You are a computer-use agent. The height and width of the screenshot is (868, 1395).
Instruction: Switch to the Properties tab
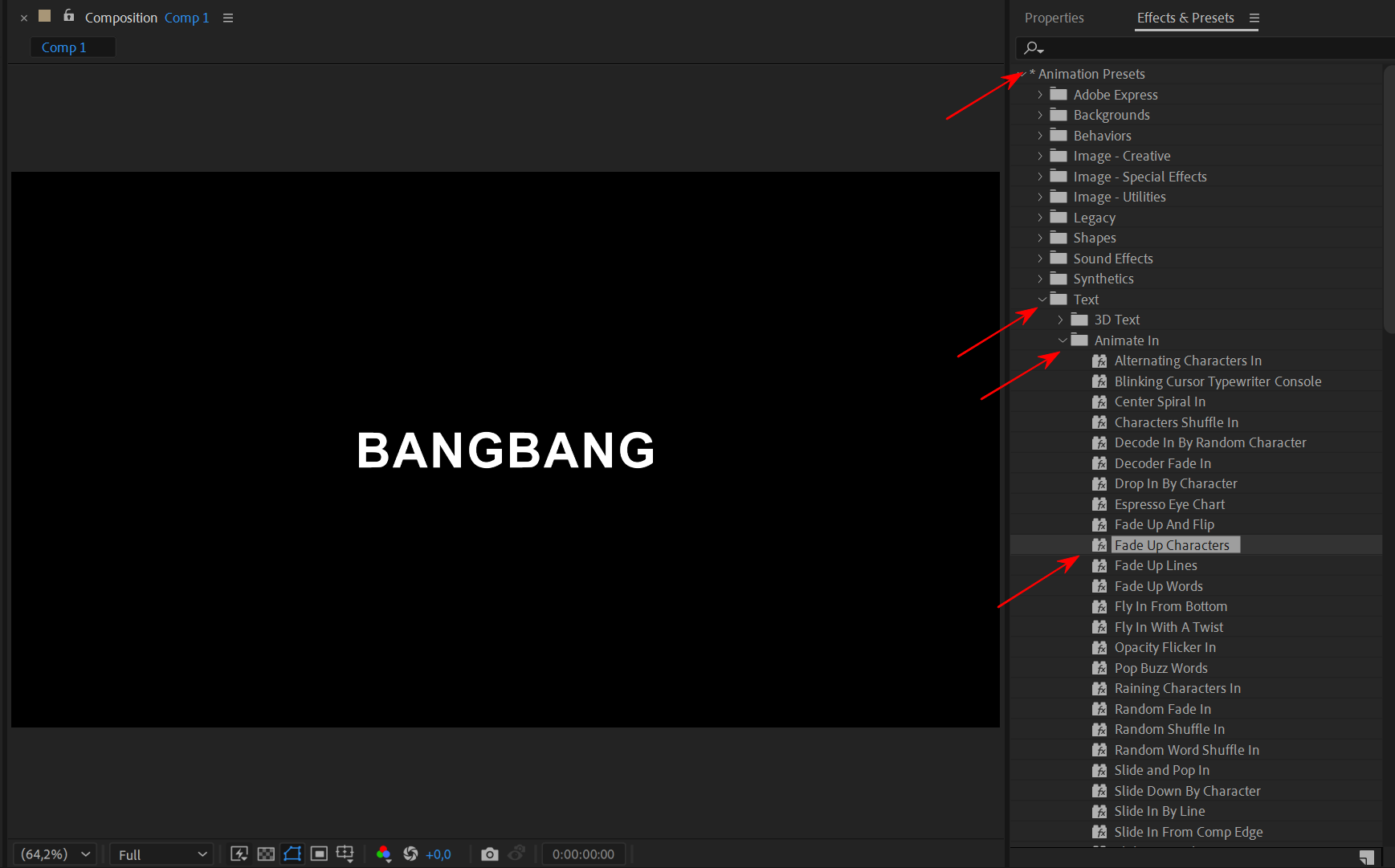click(x=1054, y=18)
